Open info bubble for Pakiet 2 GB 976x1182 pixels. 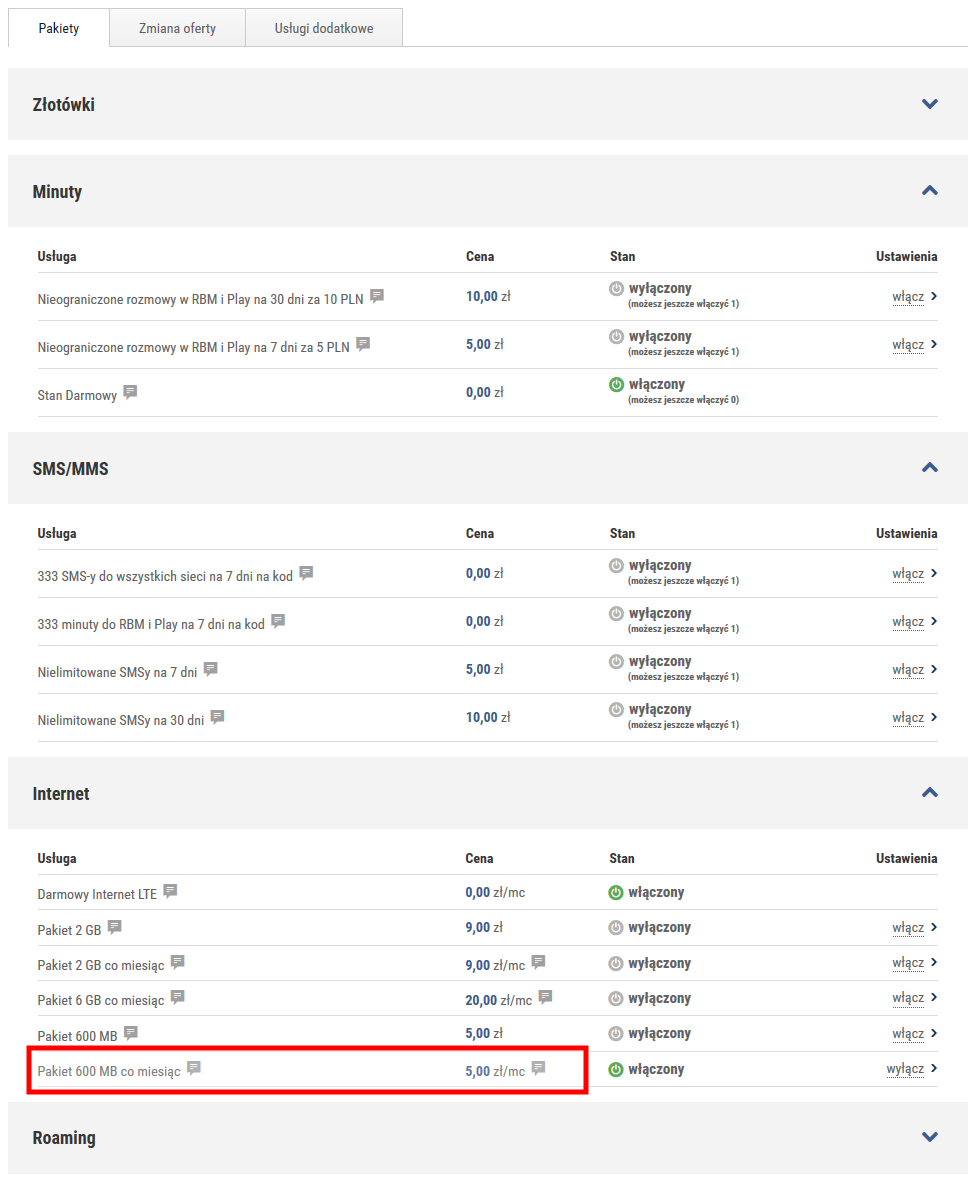coord(114,927)
